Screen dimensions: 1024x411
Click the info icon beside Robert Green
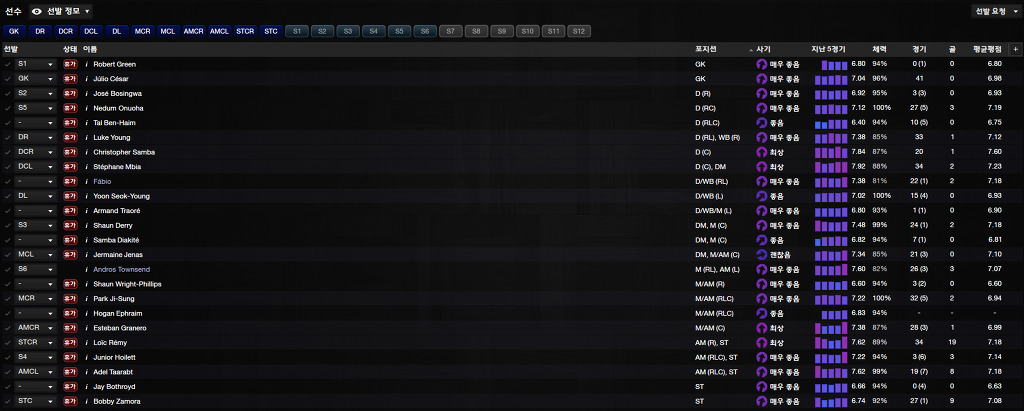(x=87, y=63)
